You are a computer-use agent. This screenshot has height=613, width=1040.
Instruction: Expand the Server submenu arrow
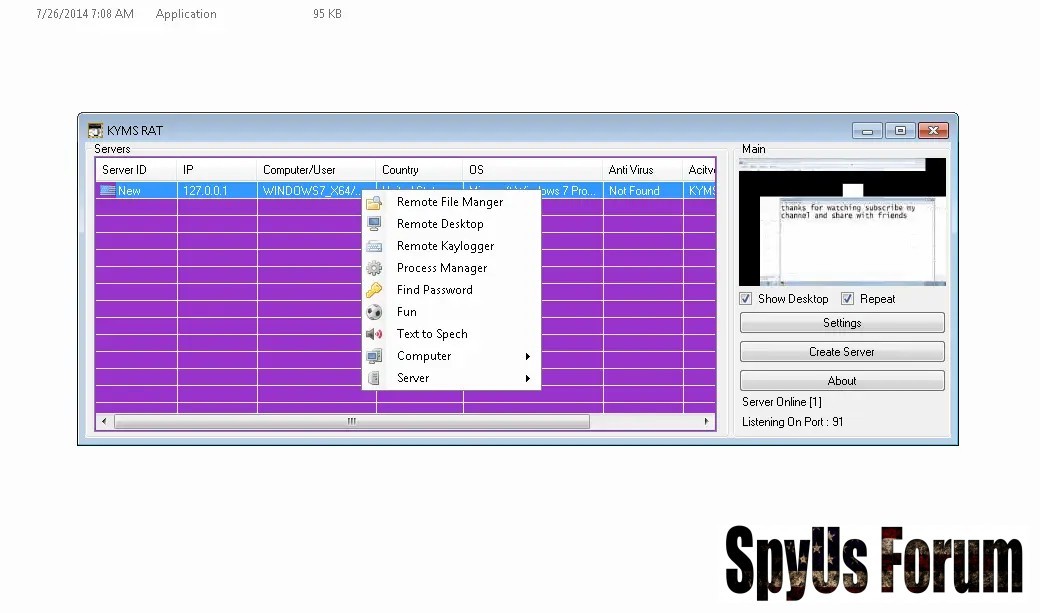[x=527, y=378]
